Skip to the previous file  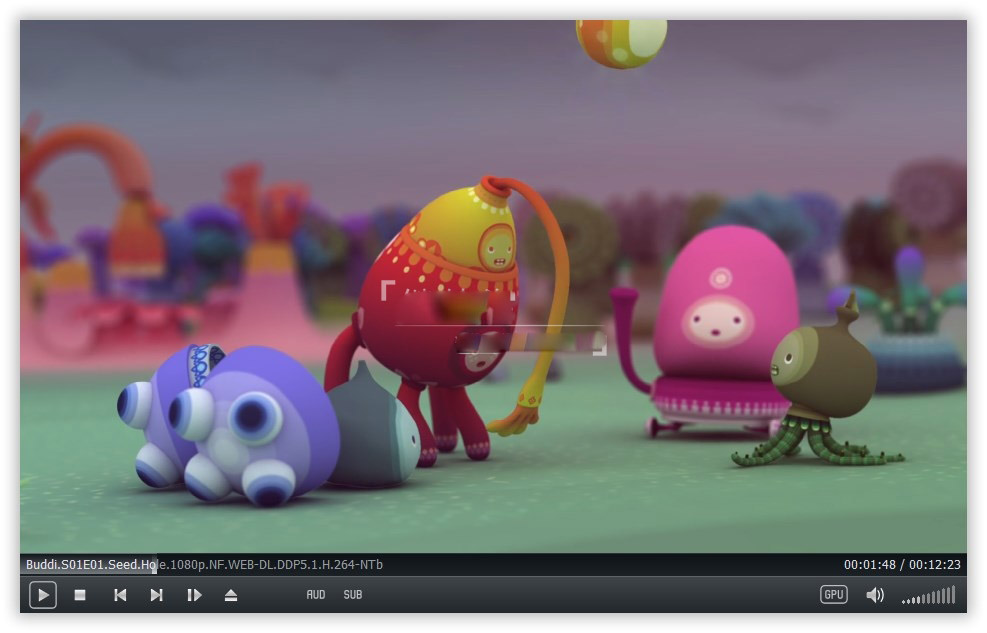[120, 595]
